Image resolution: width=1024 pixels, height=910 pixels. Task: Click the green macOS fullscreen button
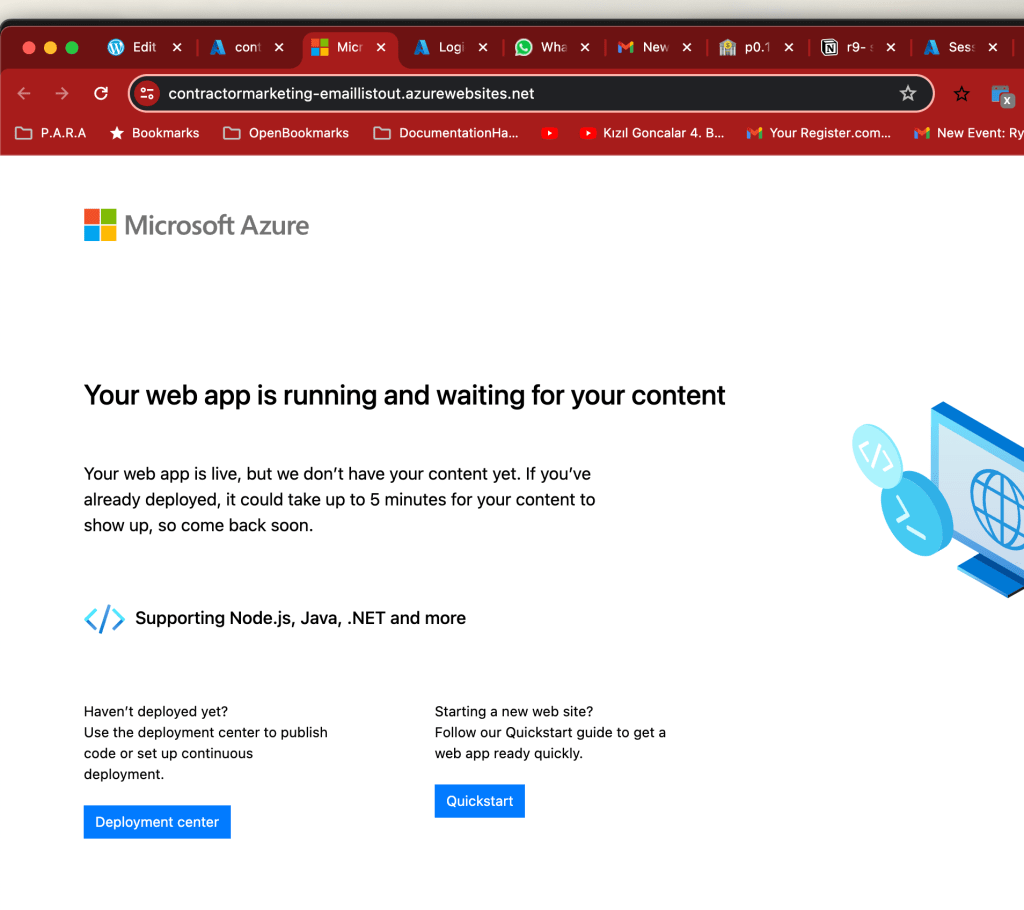(x=72, y=47)
